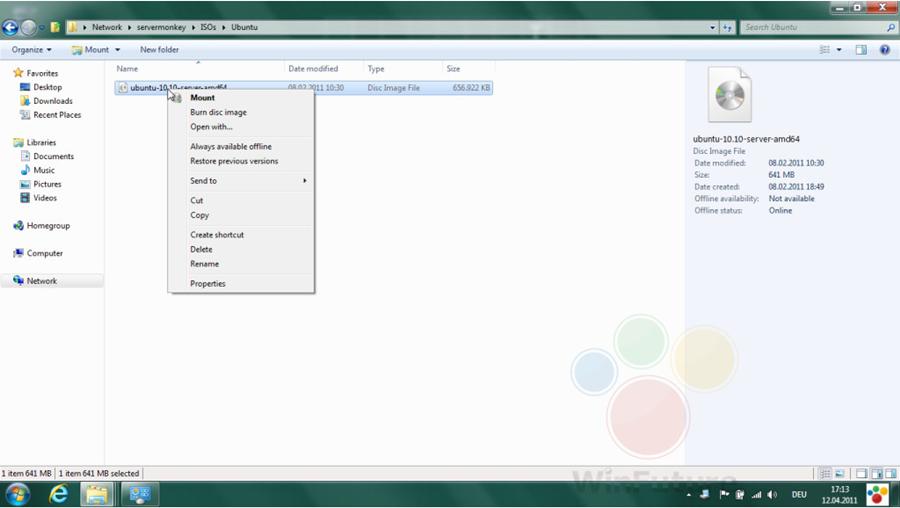Sort by the Name column header
The image size is (900, 508).
click(x=127, y=69)
